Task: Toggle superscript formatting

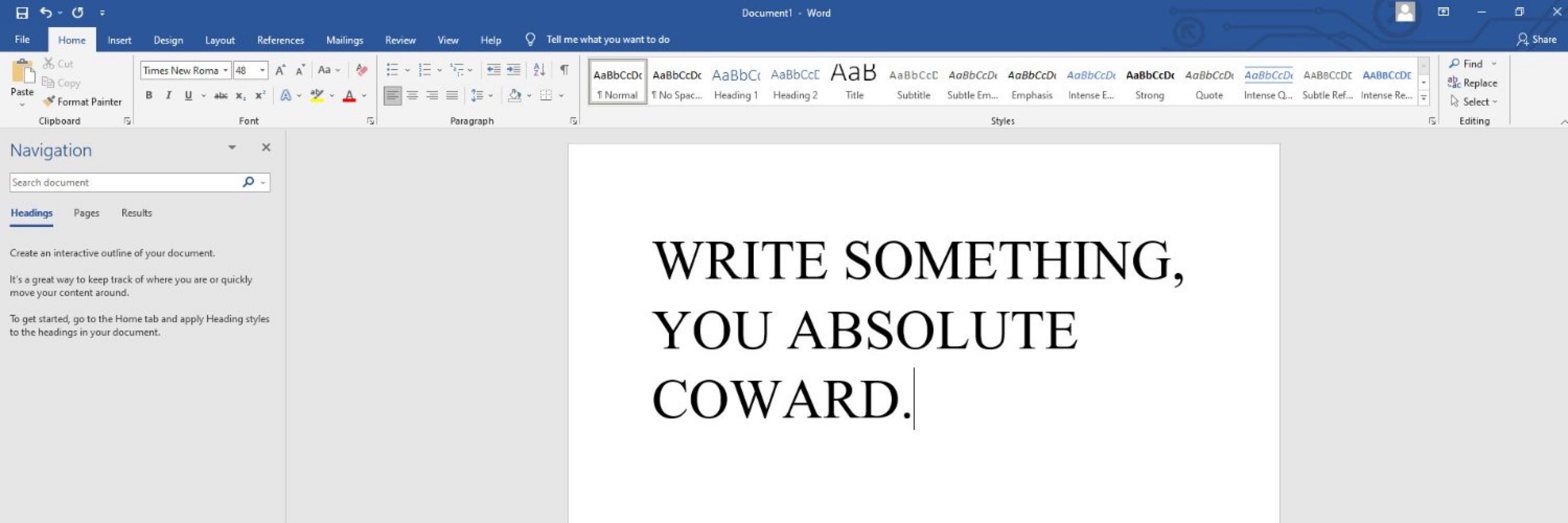Action: pos(260,95)
